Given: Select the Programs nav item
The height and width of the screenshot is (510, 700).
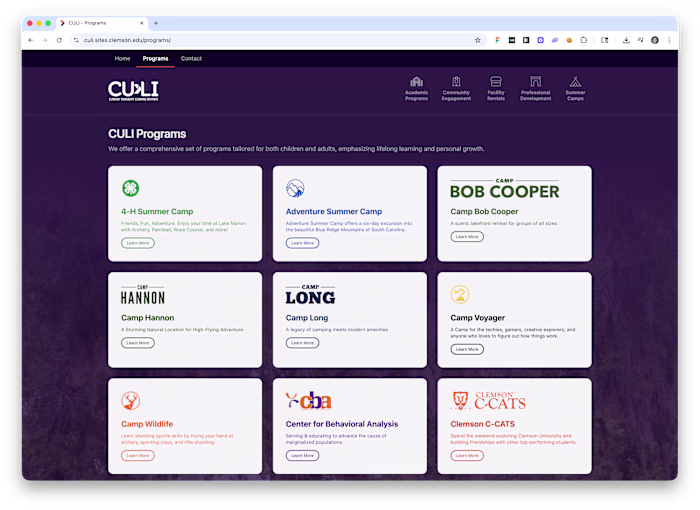Looking at the screenshot, I should (155, 59).
